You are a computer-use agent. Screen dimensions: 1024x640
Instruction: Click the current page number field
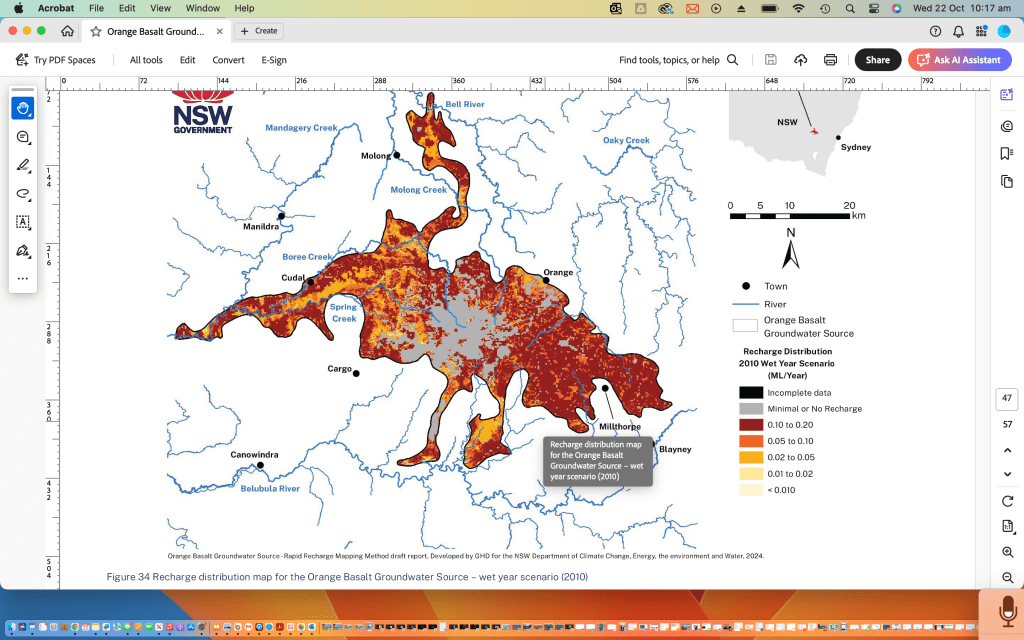click(x=1006, y=399)
